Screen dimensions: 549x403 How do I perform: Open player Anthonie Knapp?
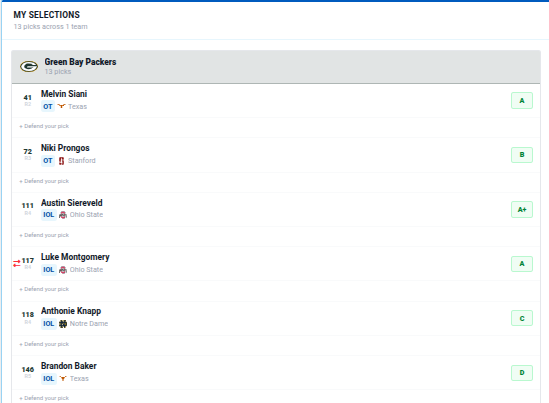[x=71, y=311]
